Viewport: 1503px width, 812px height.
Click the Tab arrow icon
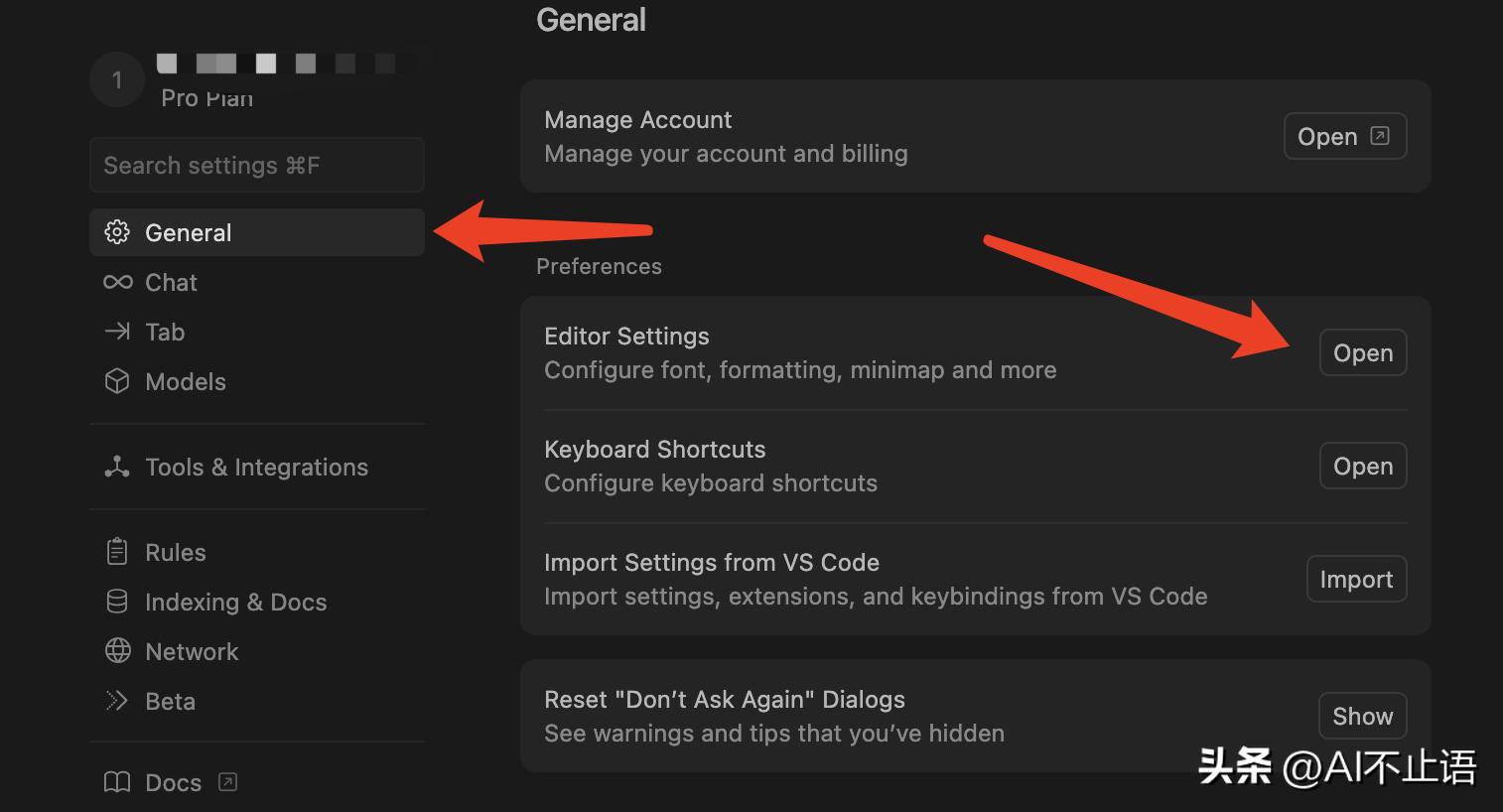(117, 332)
